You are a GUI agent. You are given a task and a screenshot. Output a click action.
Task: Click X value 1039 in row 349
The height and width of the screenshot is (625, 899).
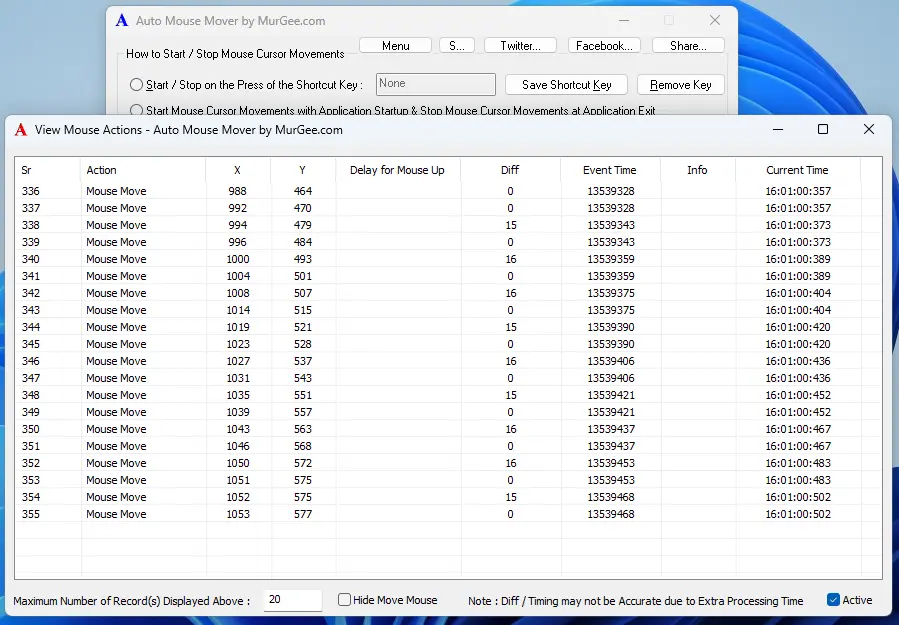point(238,412)
